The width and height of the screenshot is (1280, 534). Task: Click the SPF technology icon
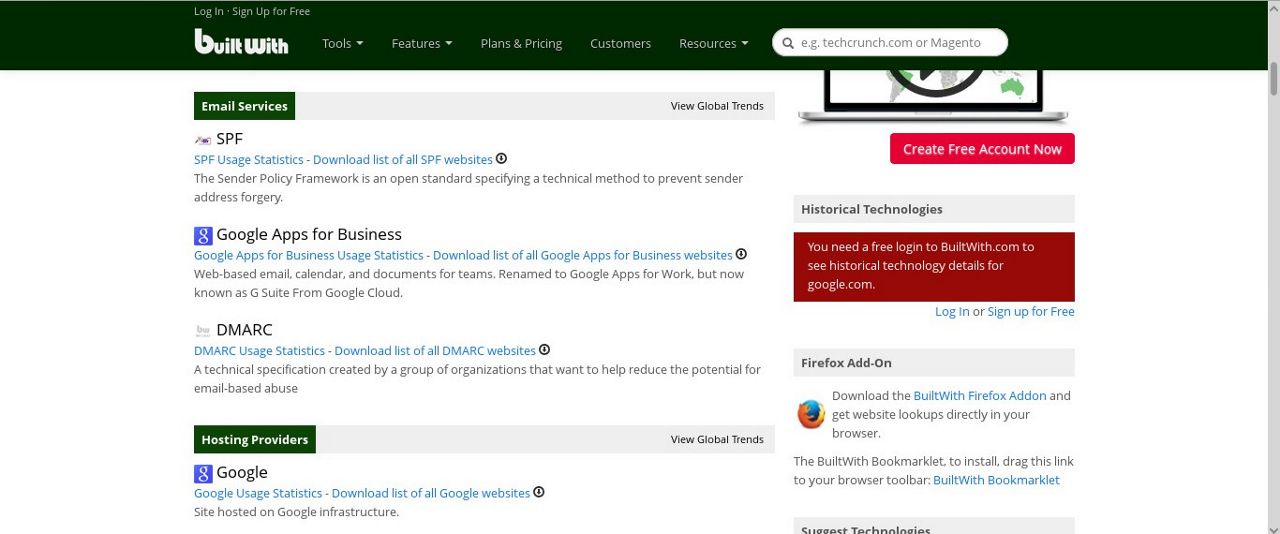click(x=203, y=140)
